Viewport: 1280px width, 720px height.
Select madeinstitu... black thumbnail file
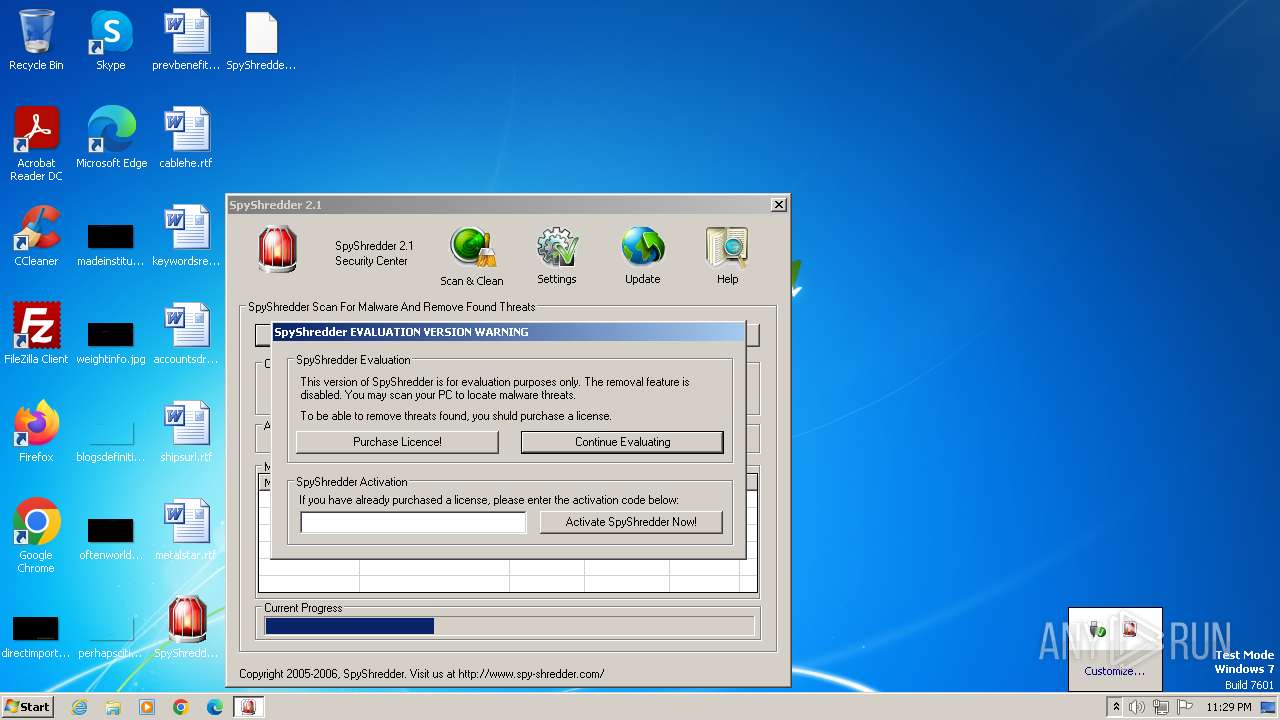[111, 245]
